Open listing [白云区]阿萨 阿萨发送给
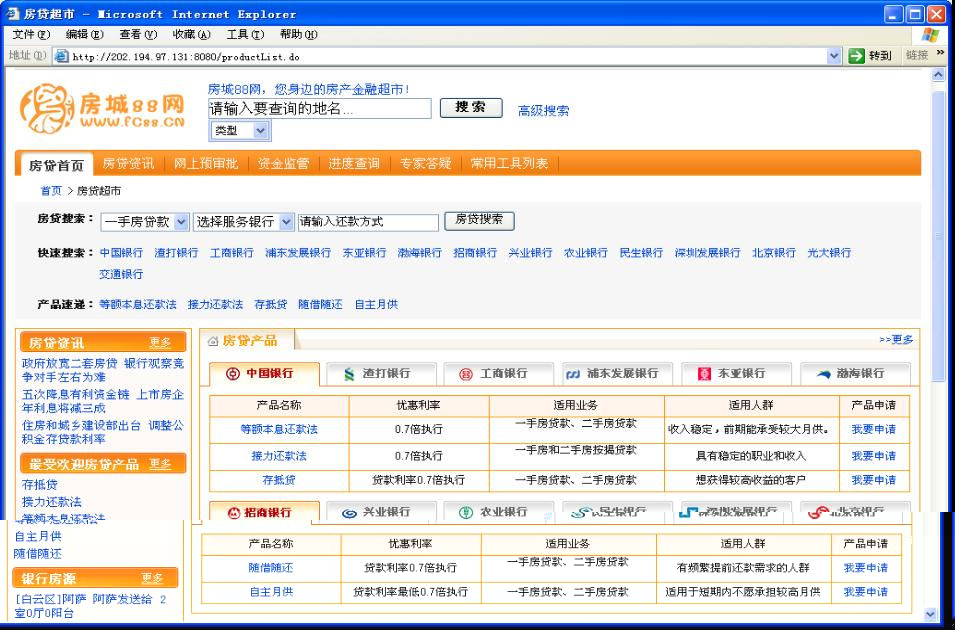 90,606
